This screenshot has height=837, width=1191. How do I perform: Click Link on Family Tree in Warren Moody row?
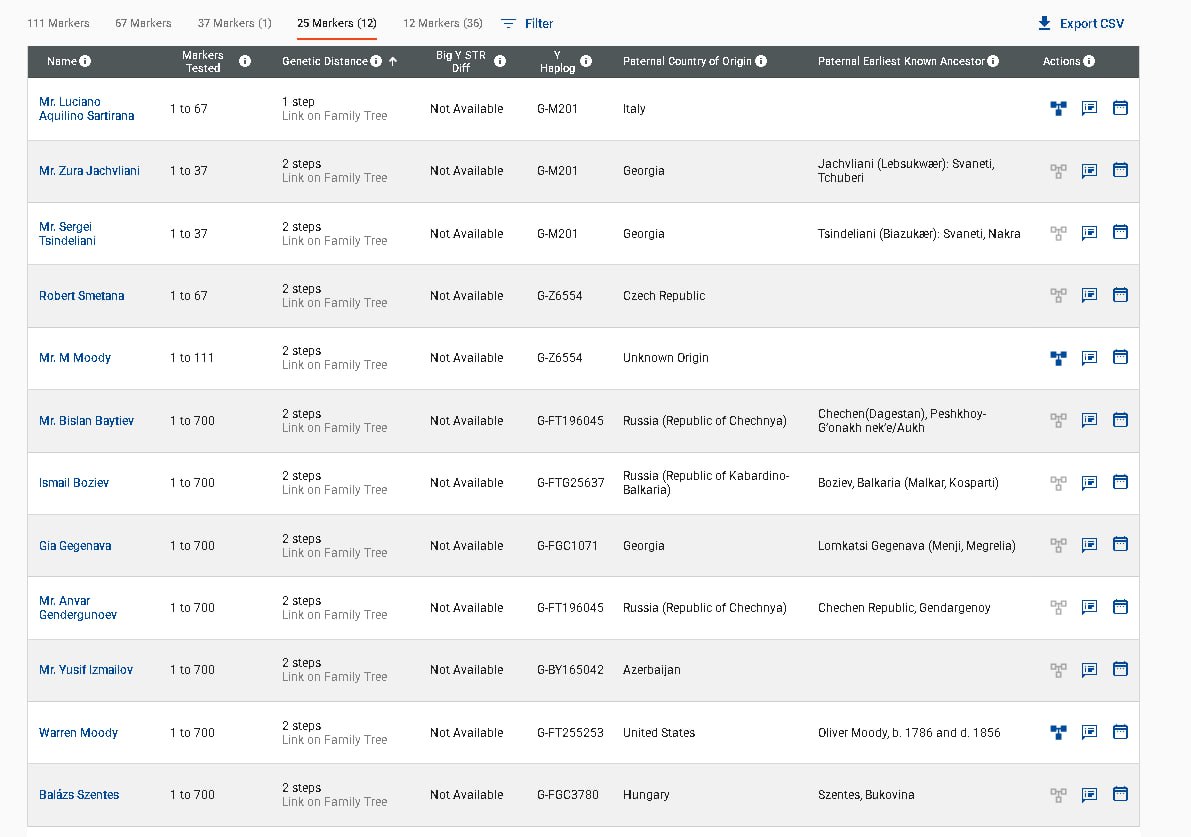[x=334, y=739]
